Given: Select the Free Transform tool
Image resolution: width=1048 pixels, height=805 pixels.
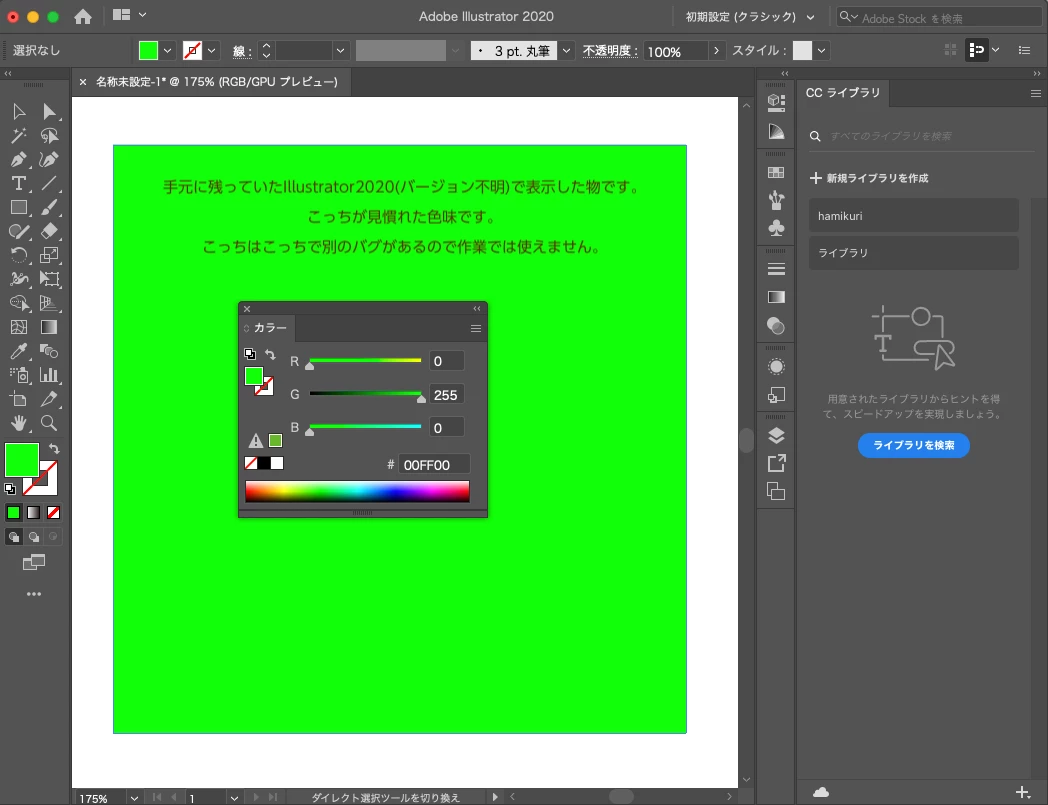Looking at the screenshot, I should pyautogui.click(x=49, y=279).
